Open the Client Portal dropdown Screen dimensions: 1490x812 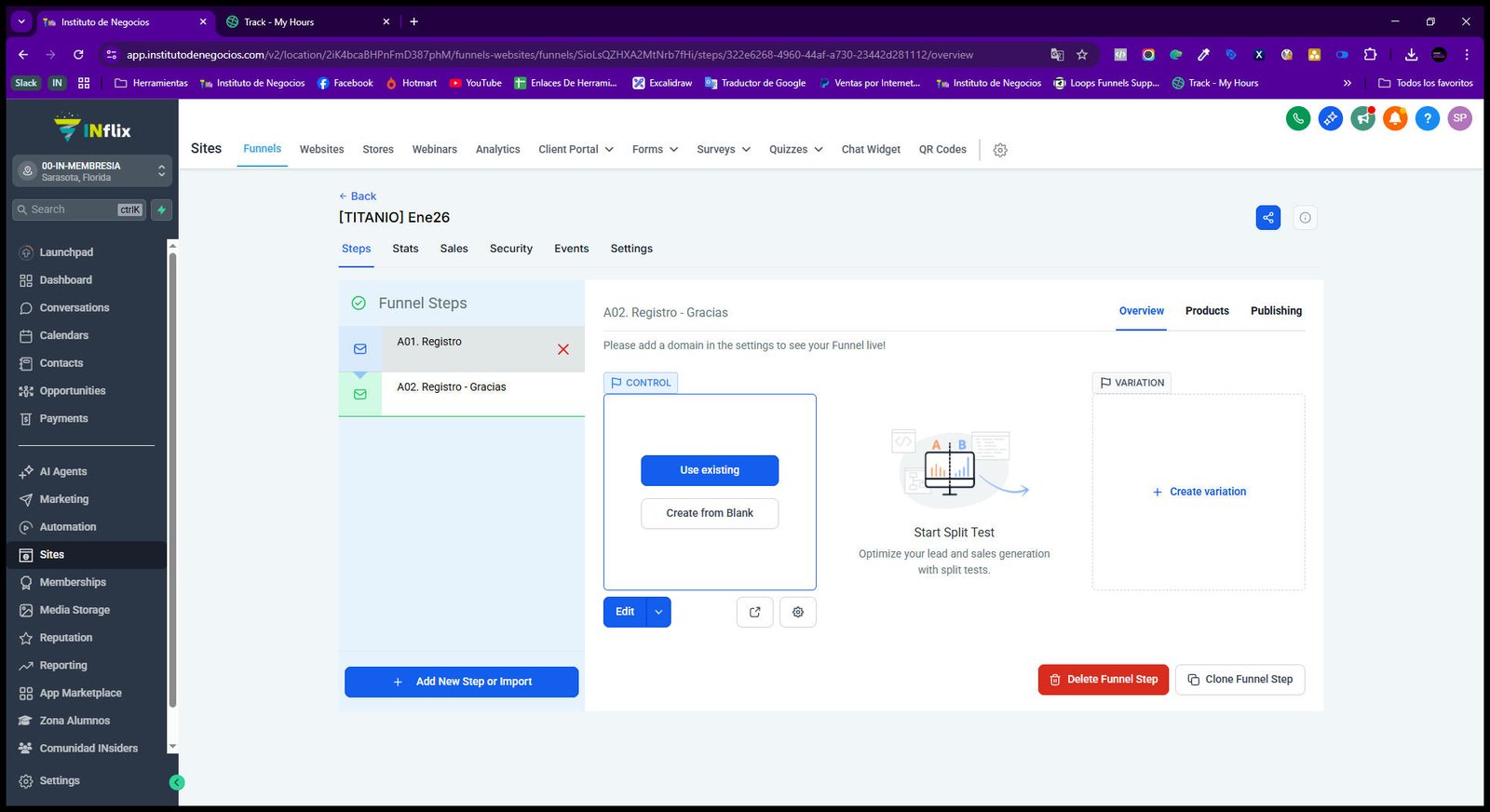(x=576, y=149)
